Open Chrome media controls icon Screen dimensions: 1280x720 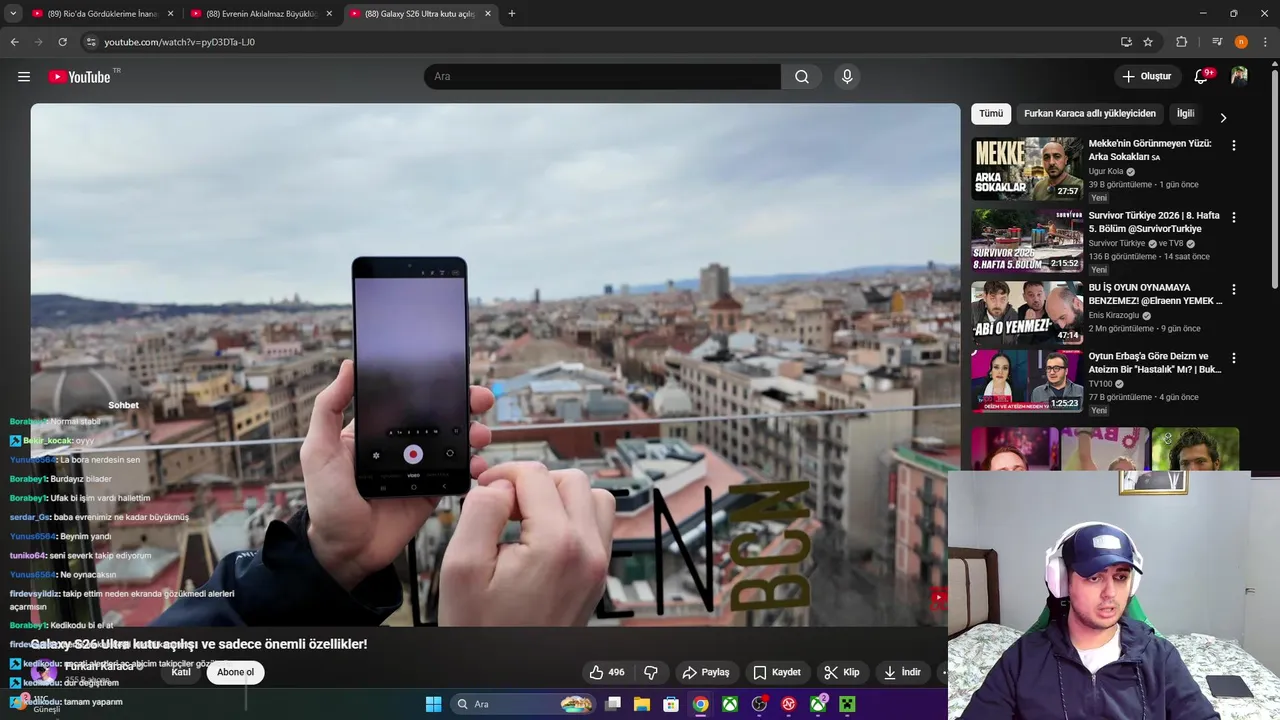click(x=1217, y=42)
